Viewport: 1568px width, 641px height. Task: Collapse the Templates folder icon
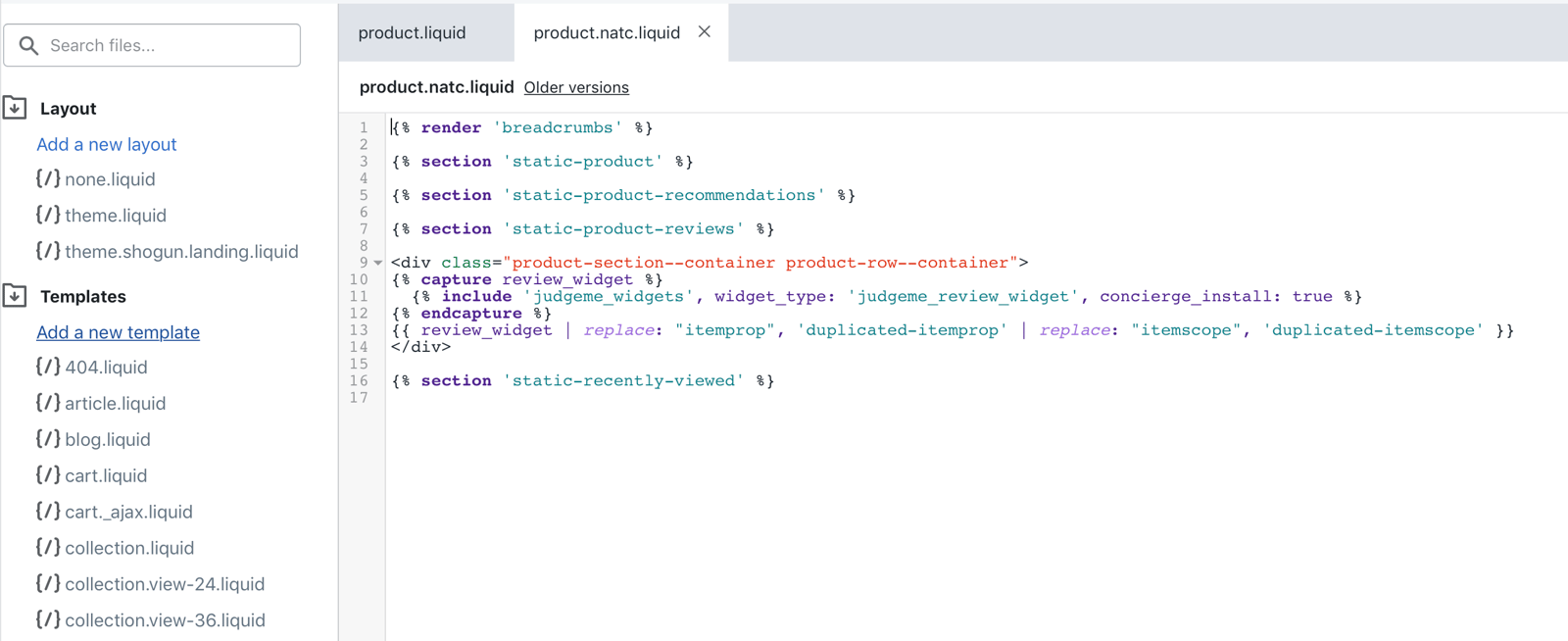15,296
